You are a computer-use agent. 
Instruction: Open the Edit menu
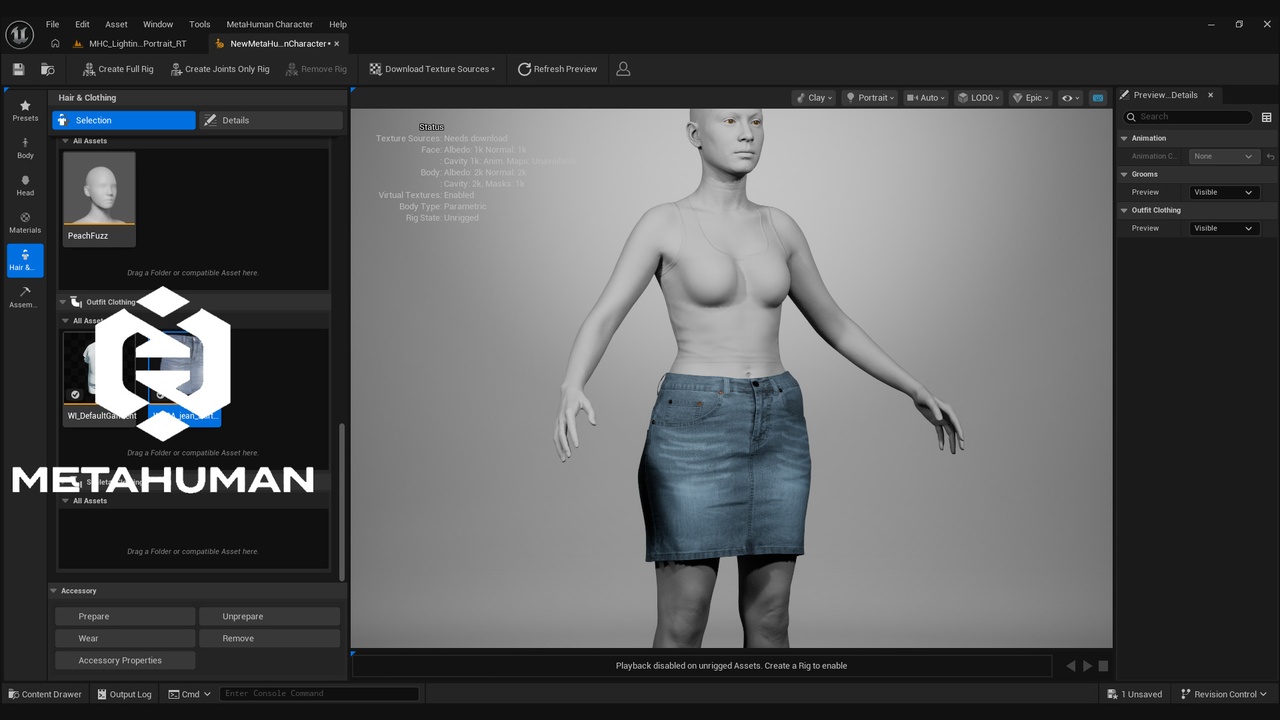point(82,24)
